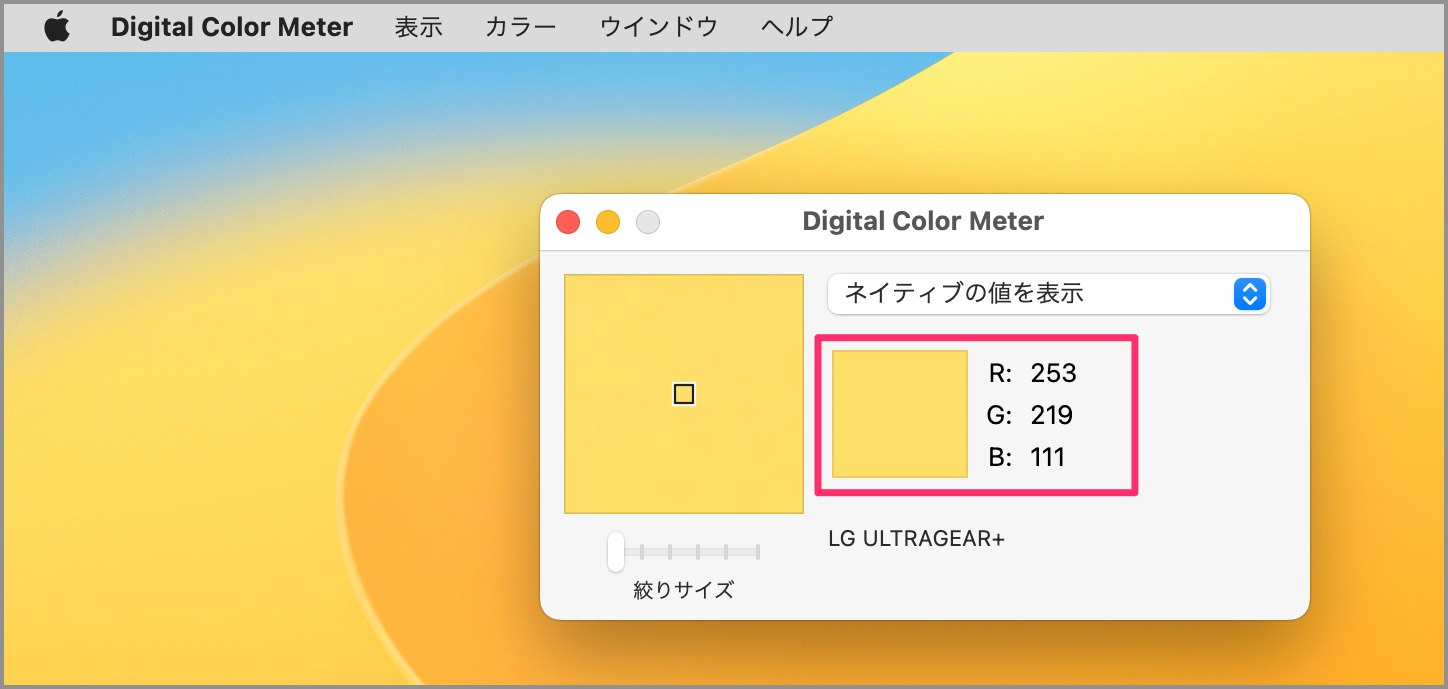1448x689 pixels.
Task: Open the ヘルプ menu
Action: coord(795,26)
